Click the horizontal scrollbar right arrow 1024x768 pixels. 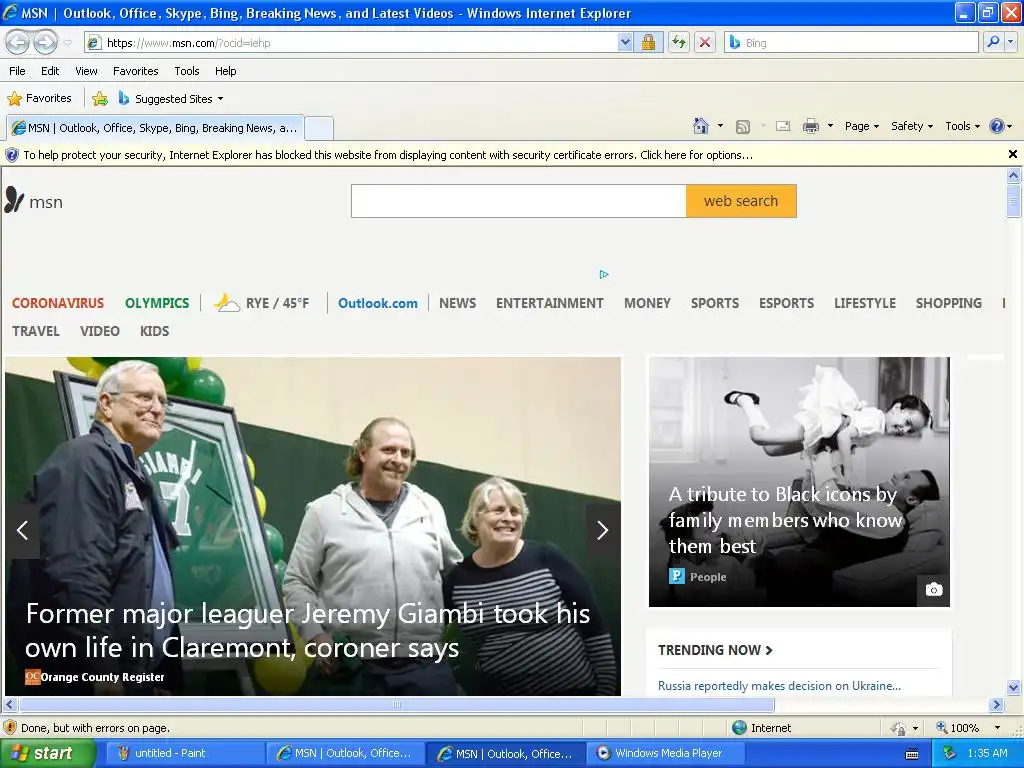point(997,705)
